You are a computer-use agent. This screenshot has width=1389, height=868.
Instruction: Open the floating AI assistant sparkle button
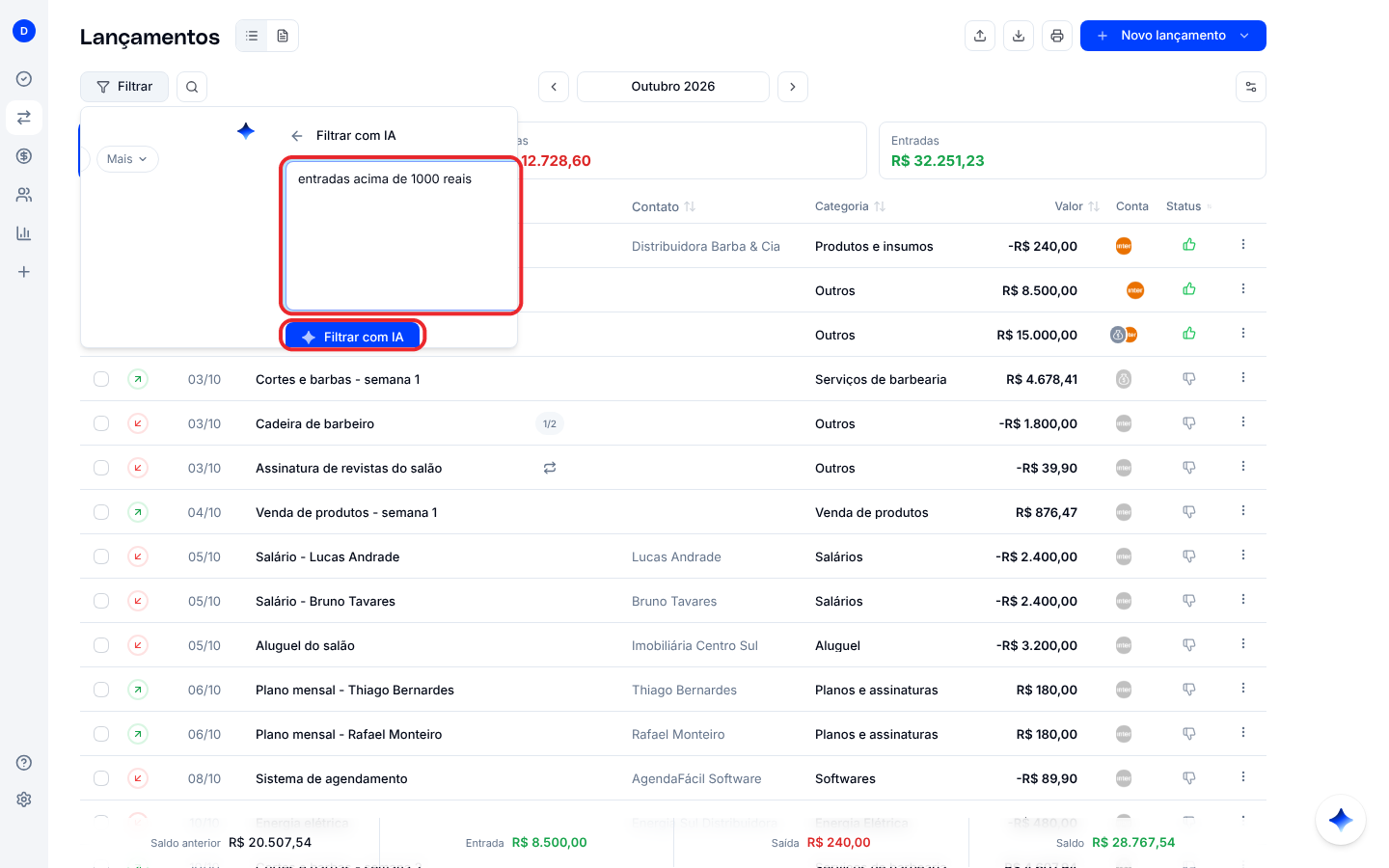point(1341,820)
